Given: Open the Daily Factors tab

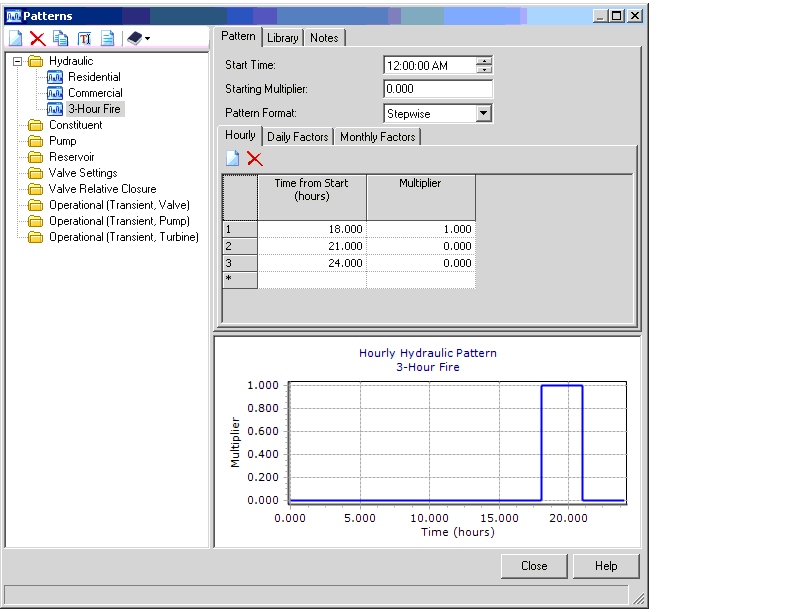Looking at the screenshot, I should pos(297,137).
